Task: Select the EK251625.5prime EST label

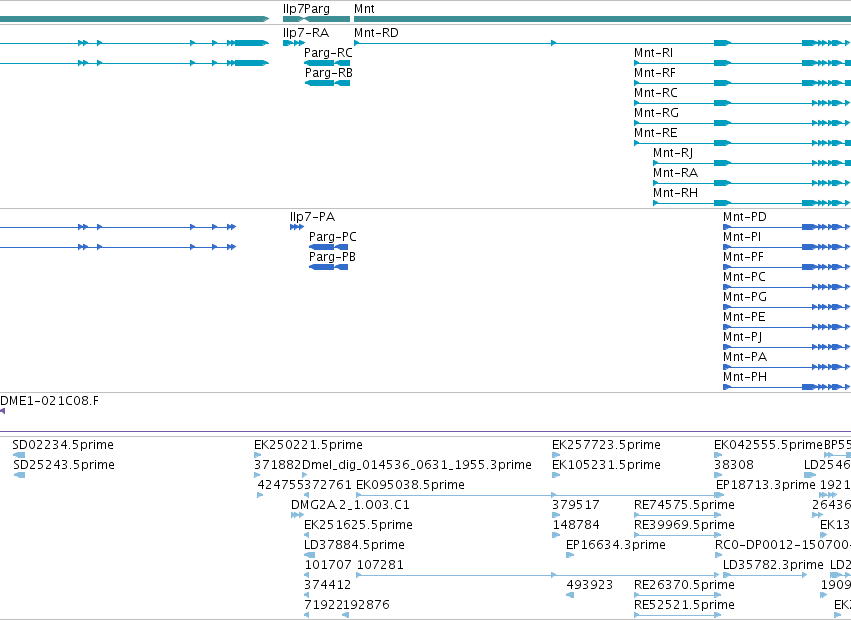Action: (358, 524)
